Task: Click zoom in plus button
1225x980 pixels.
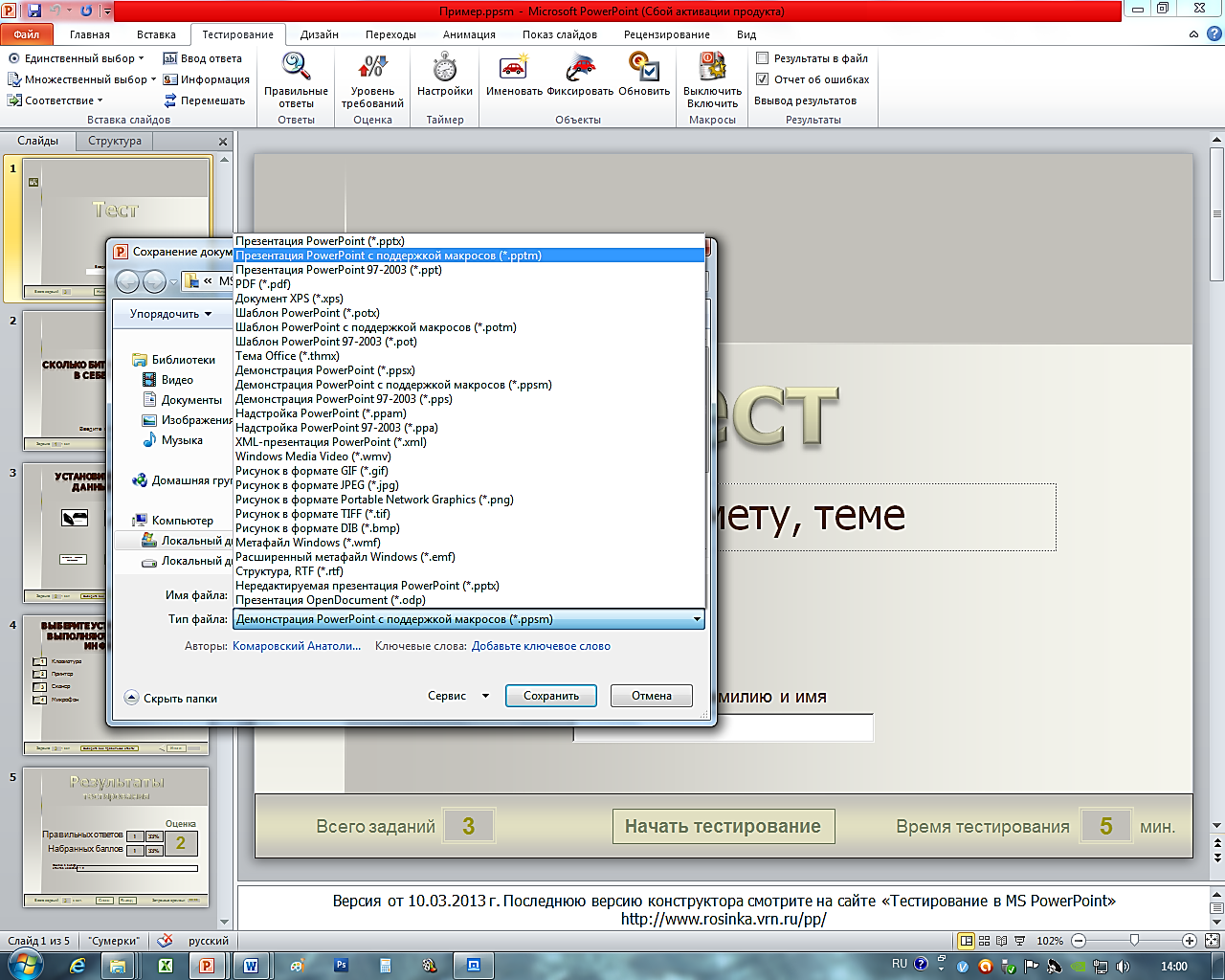Action: coord(1189,941)
